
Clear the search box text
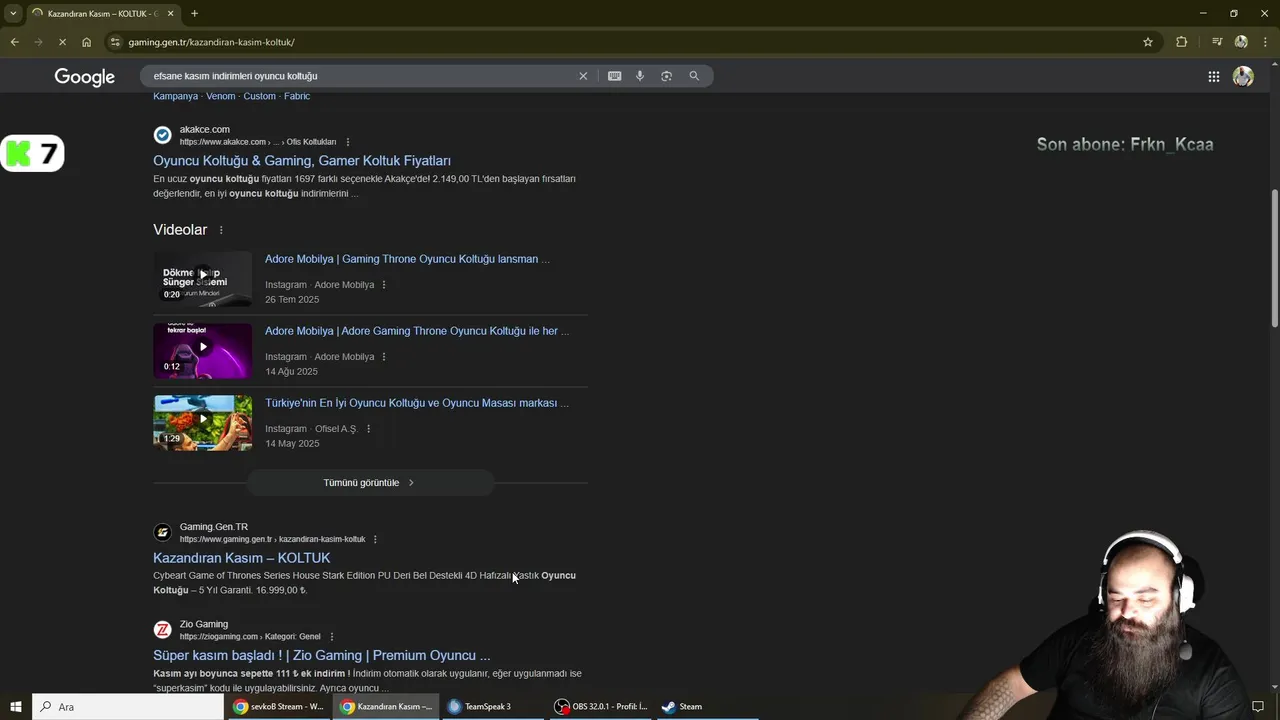point(583,76)
